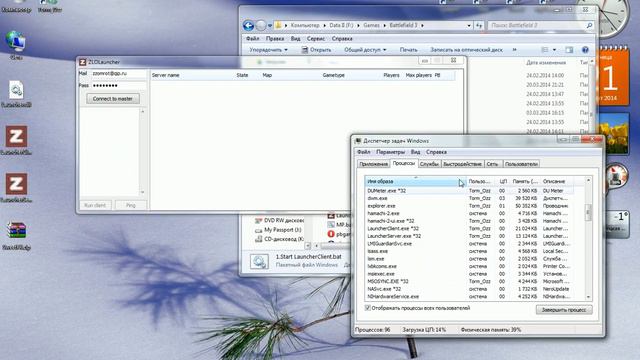Click the Task Manager title bar icon
Viewport: 640px width, 360px height.
tap(358, 141)
